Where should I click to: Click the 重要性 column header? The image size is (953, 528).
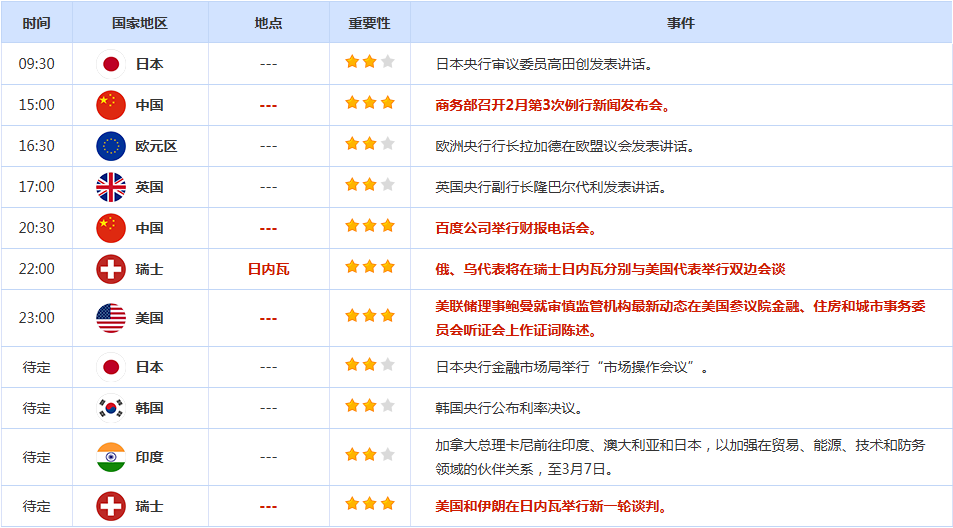coord(369,23)
